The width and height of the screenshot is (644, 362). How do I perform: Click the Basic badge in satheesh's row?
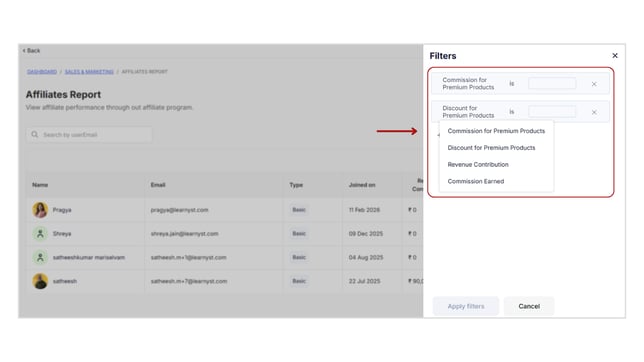(x=299, y=281)
